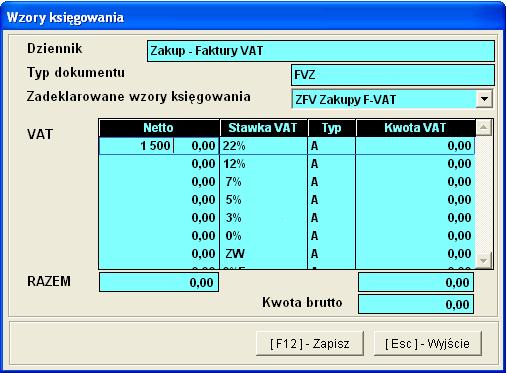Image resolution: width=507 pixels, height=373 pixels.
Task: Click the Netto column header
Action: pyautogui.click(x=159, y=128)
